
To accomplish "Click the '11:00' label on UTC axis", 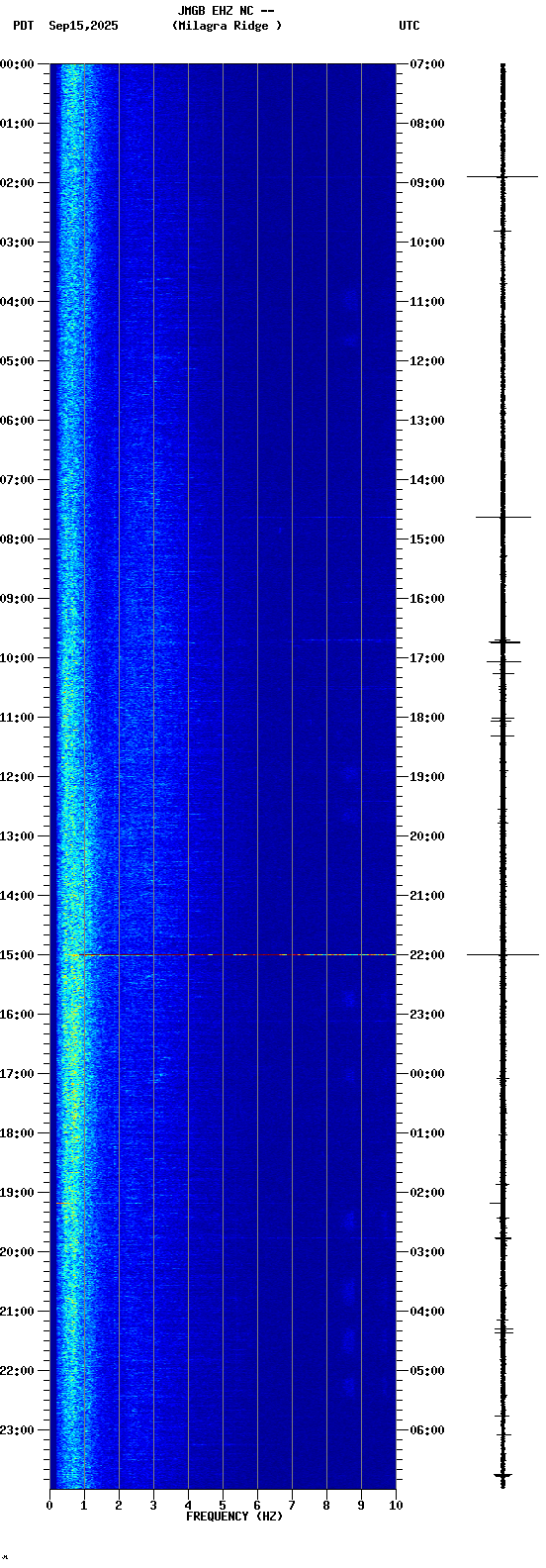I will [x=427, y=302].
